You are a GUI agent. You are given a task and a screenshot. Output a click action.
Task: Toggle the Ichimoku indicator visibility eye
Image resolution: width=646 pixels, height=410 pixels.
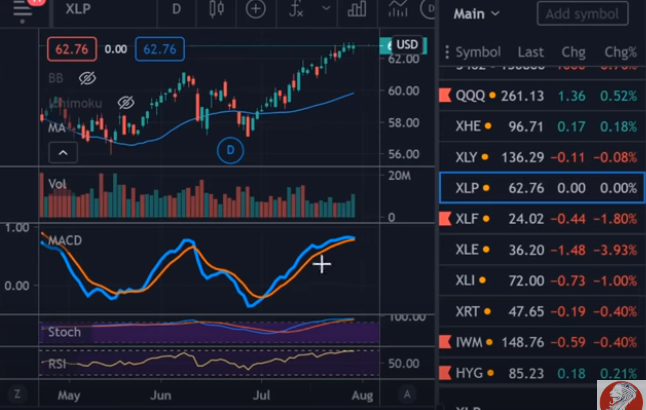(126, 103)
